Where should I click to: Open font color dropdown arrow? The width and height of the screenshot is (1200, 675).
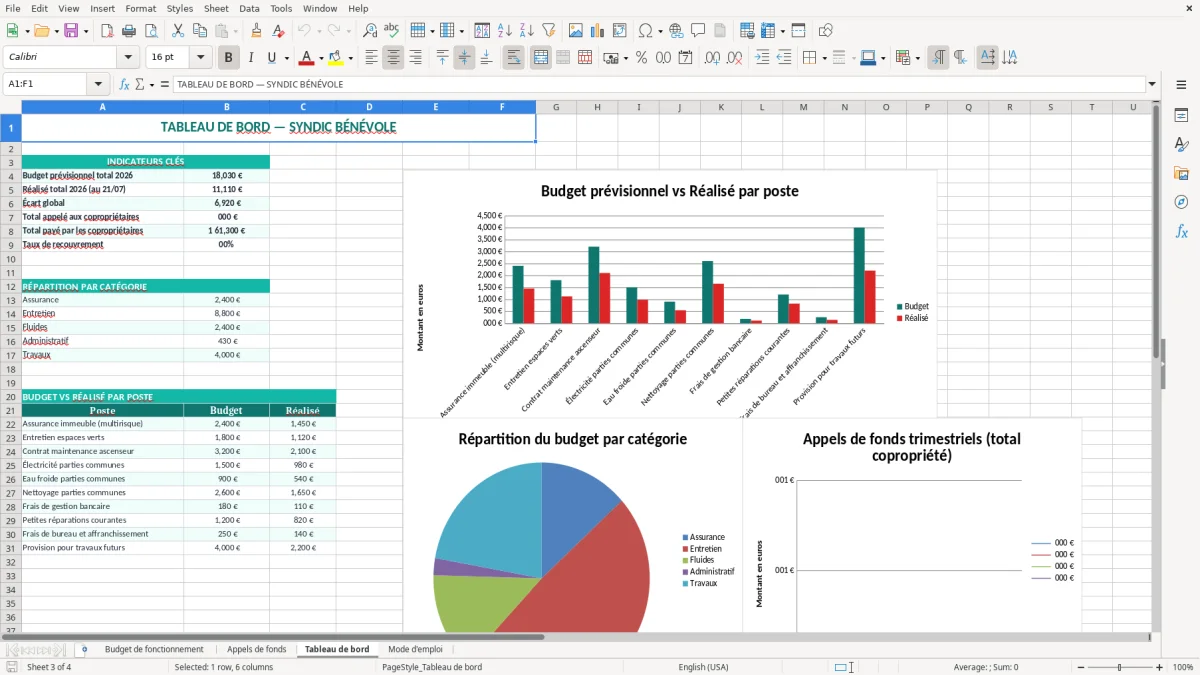point(321,58)
